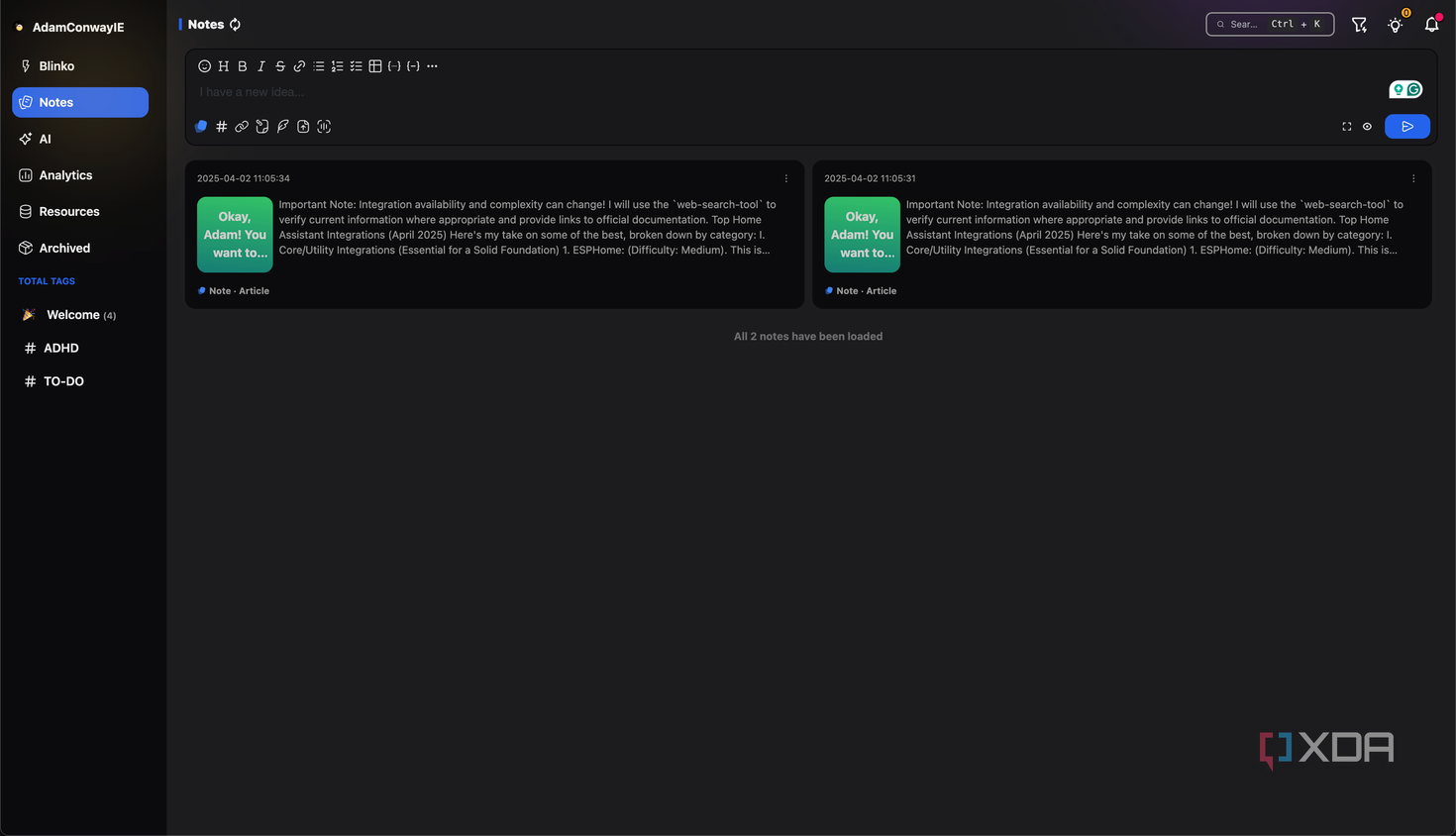Image resolution: width=1456 pixels, height=836 pixels.
Task: Toggle the light/dark theme bulb icon
Action: (1396, 25)
